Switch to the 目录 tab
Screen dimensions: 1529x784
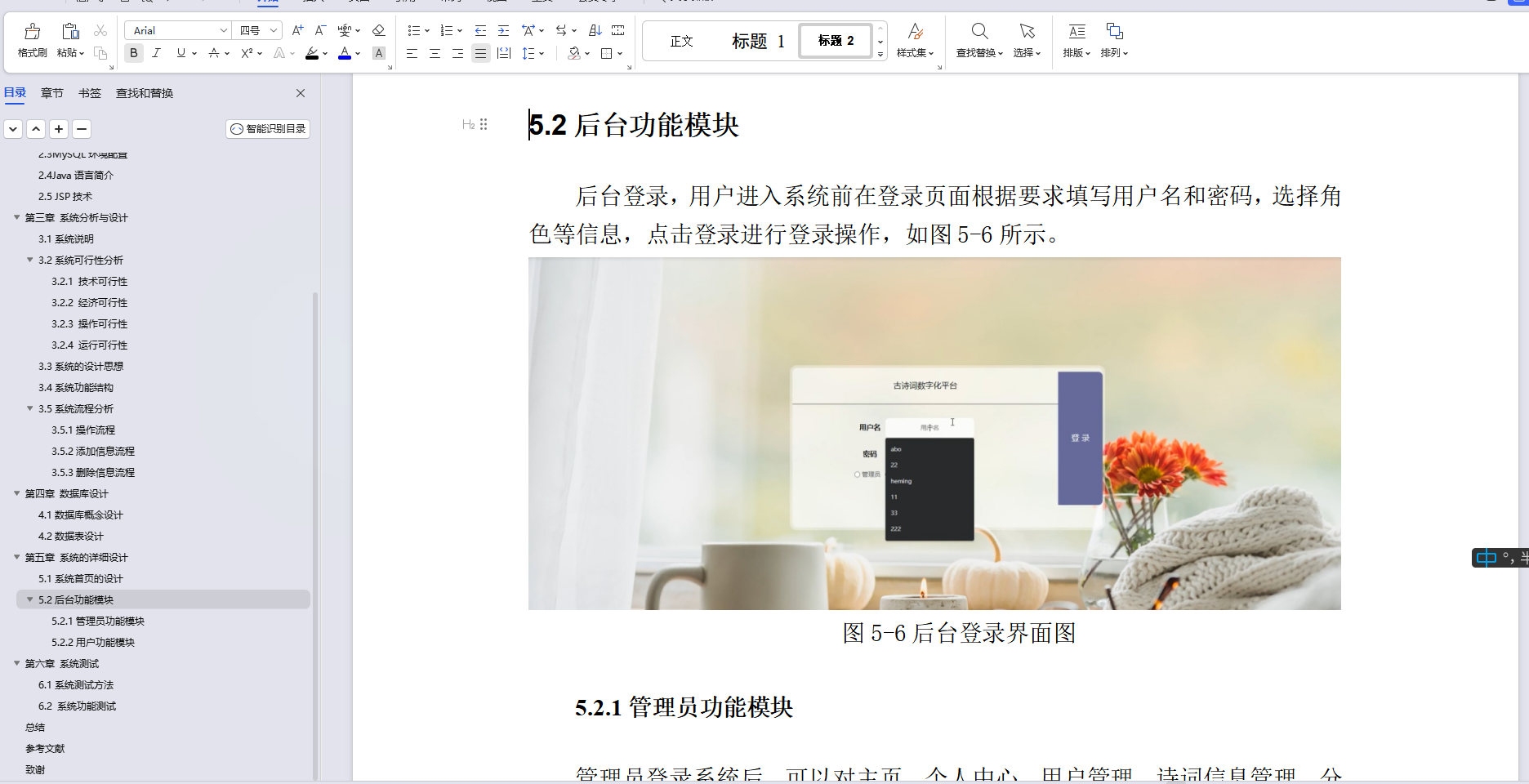coord(16,93)
